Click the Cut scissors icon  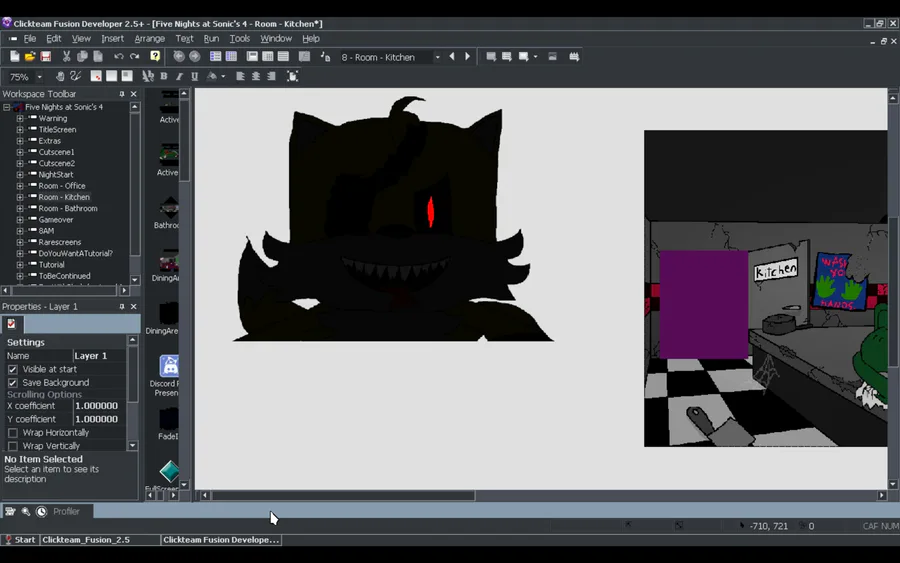[x=66, y=57]
